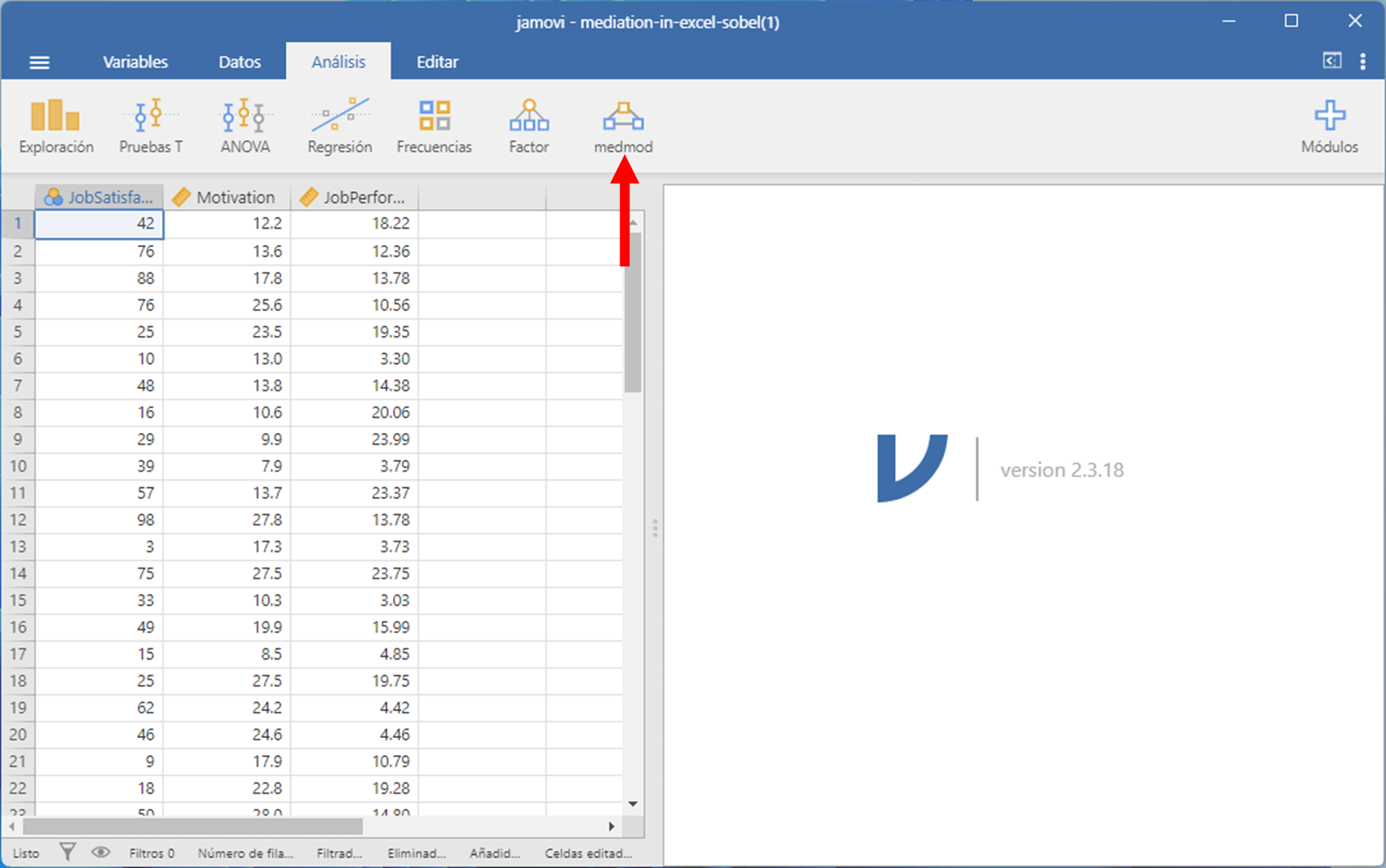Open the Pruebas T analysis menu

150,126
